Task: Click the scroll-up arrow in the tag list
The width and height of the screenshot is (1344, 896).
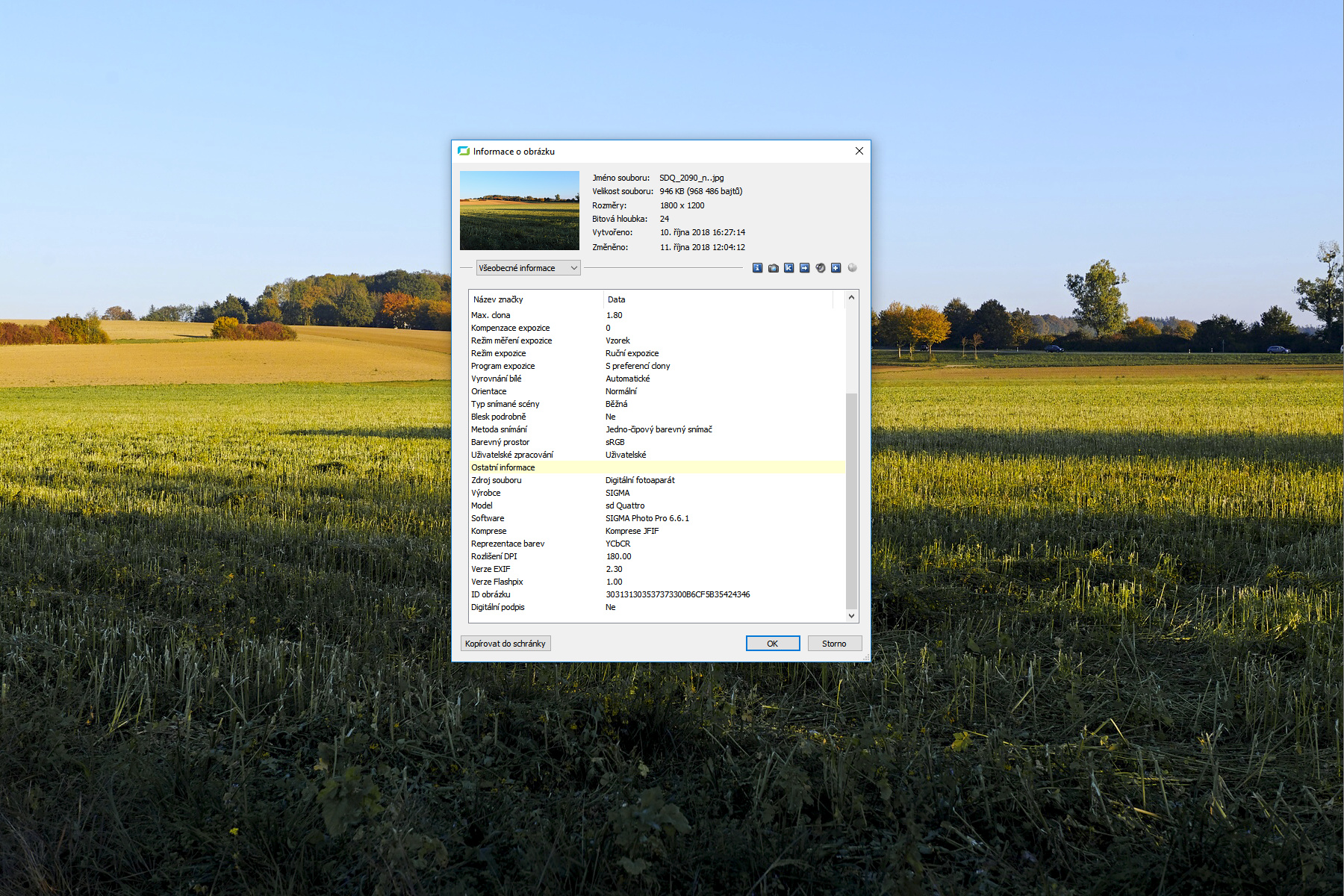Action: (x=851, y=297)
